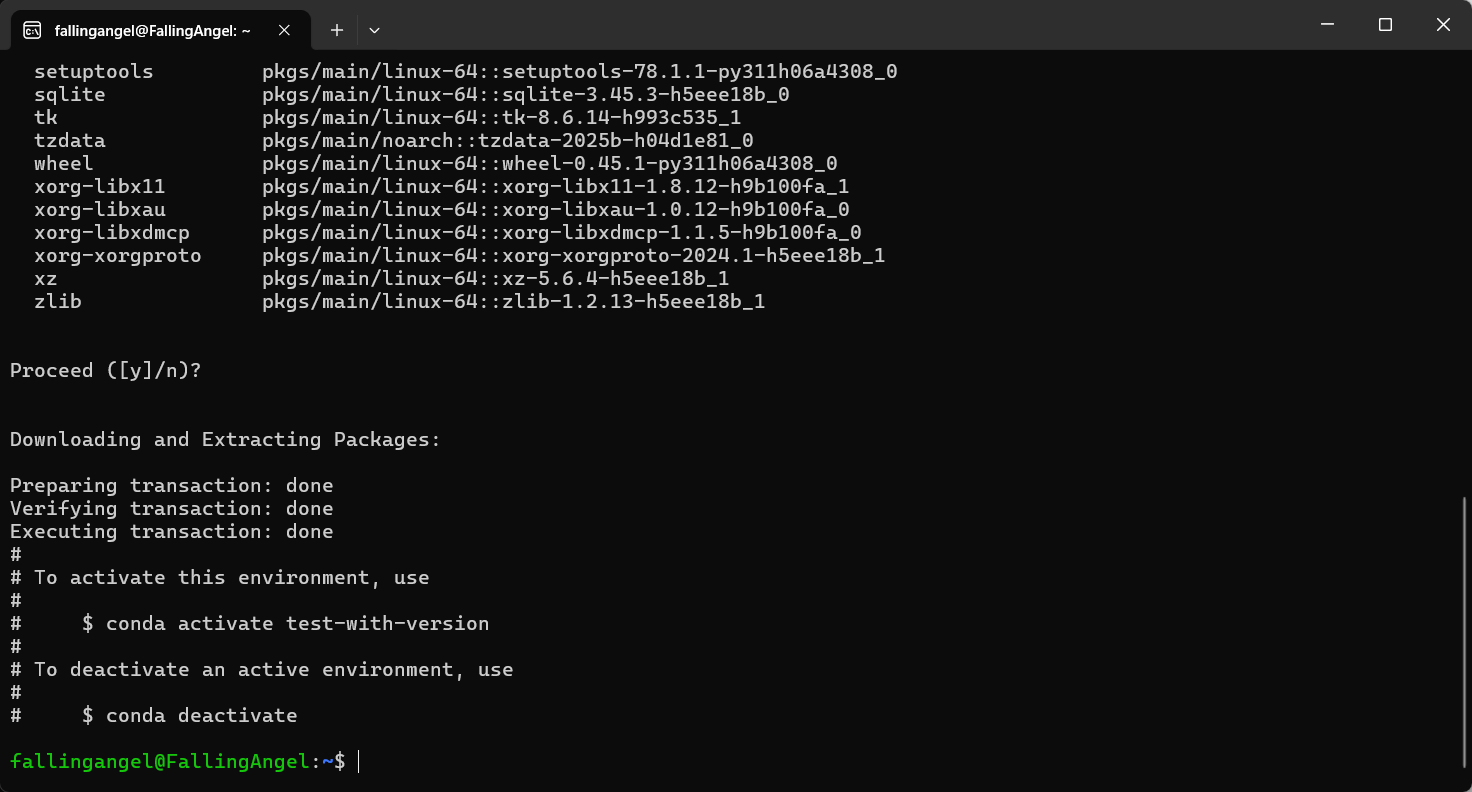Image resolution: width=1472 pixels, height=792 pixels.
Task: Open a new terminal tab with plus
Action: point(337,30)
